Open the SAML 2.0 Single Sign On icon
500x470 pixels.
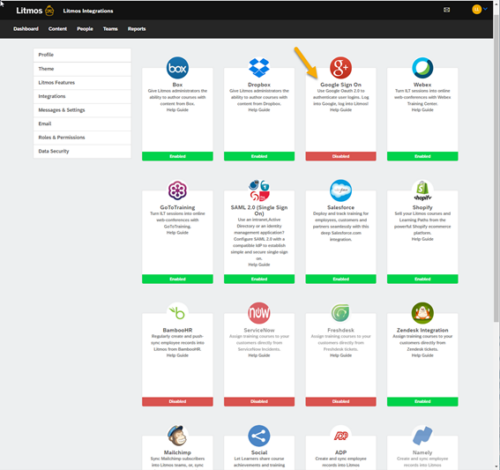[259, 190]
